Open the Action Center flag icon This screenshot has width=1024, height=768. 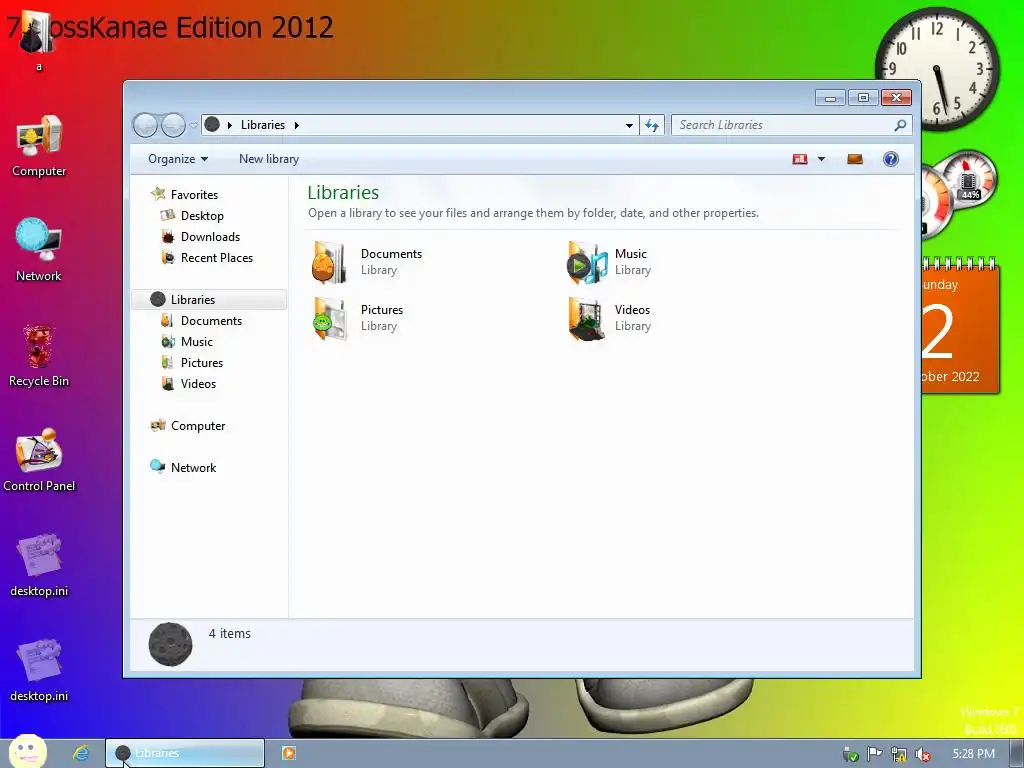tap(874, 754)
